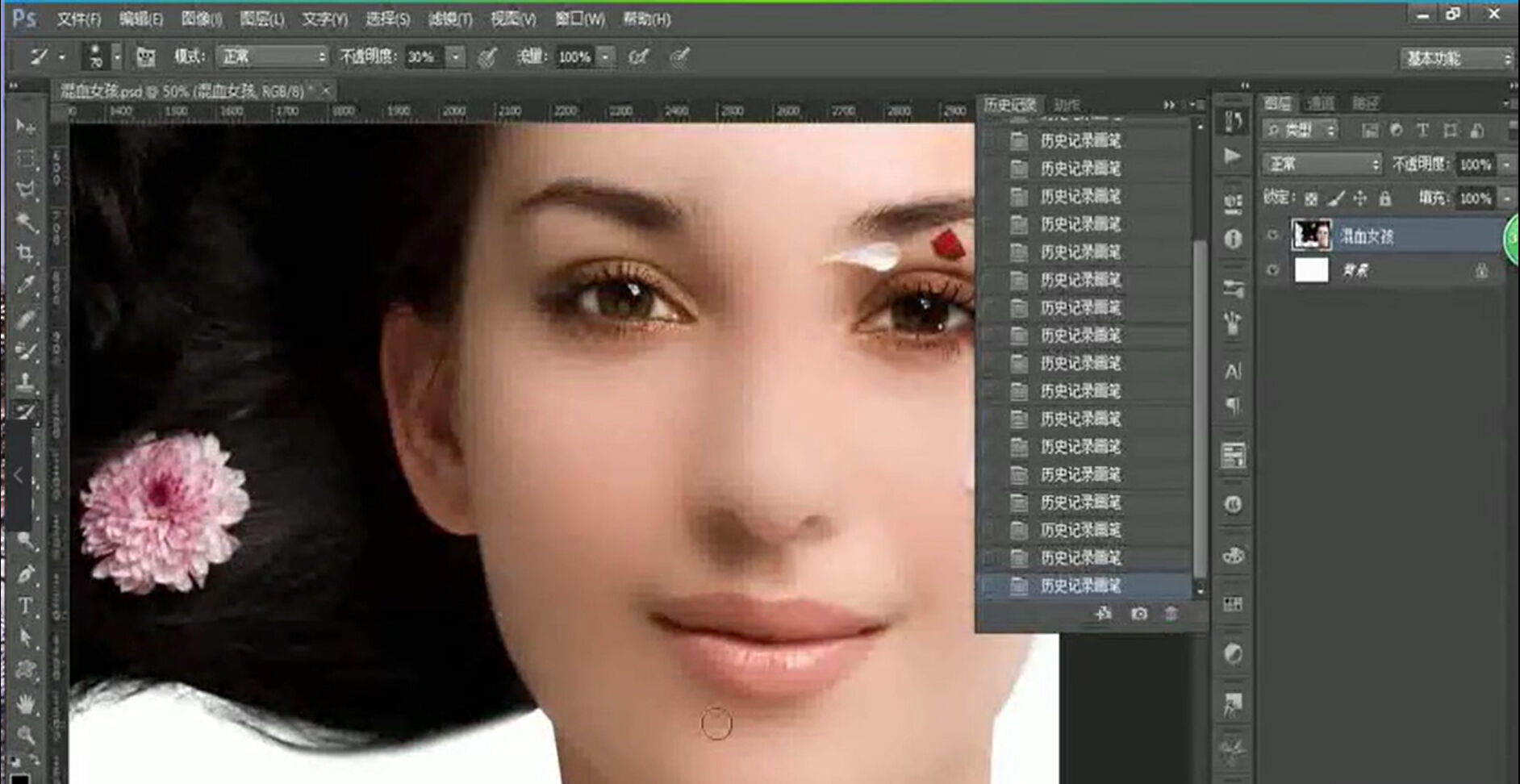This screenshot has height=784, width=1520.
Task: Create new snapshot using camera icon
Action: pos(1138,614)
